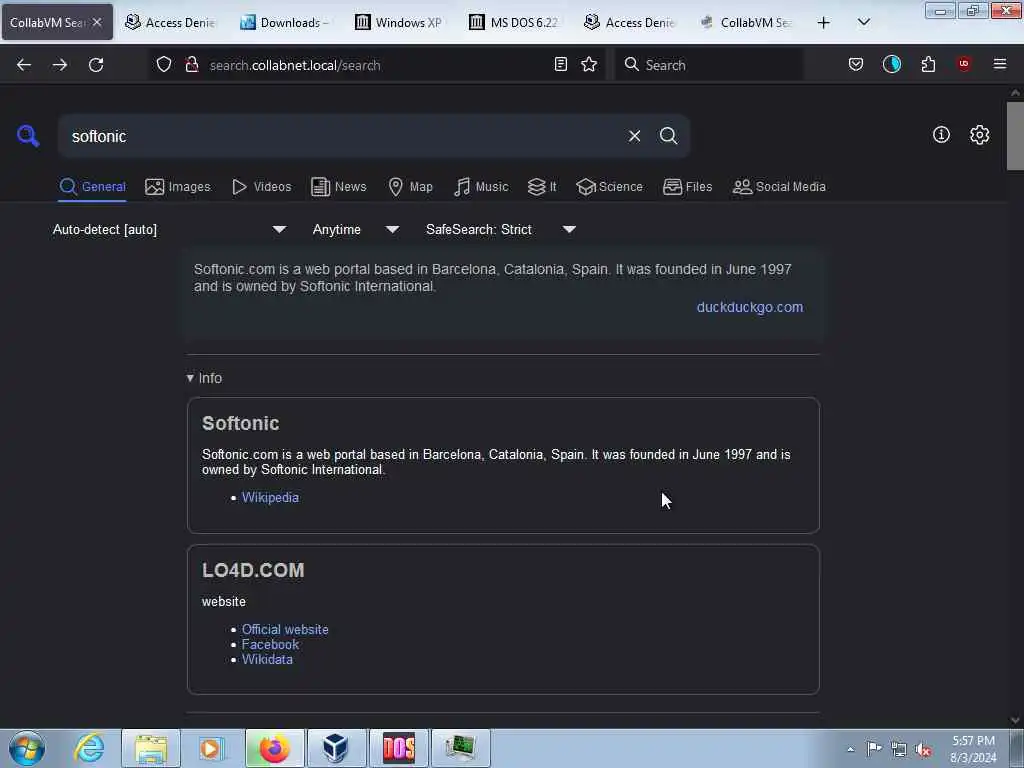Switch to first Access Denied tab
The image size is (1024, 768).
[171, 22]
